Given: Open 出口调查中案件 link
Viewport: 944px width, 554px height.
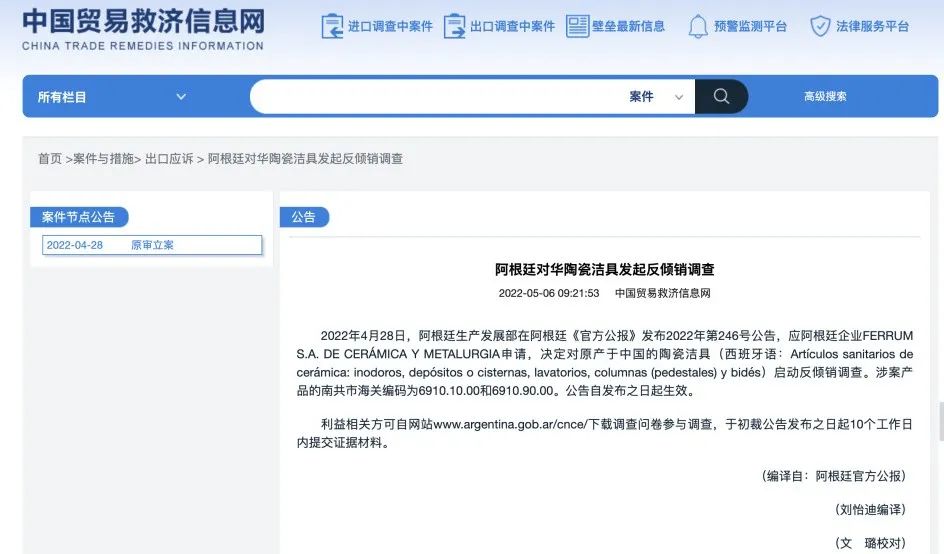Looking at the screenshot, I should click(x=512, y=26).
